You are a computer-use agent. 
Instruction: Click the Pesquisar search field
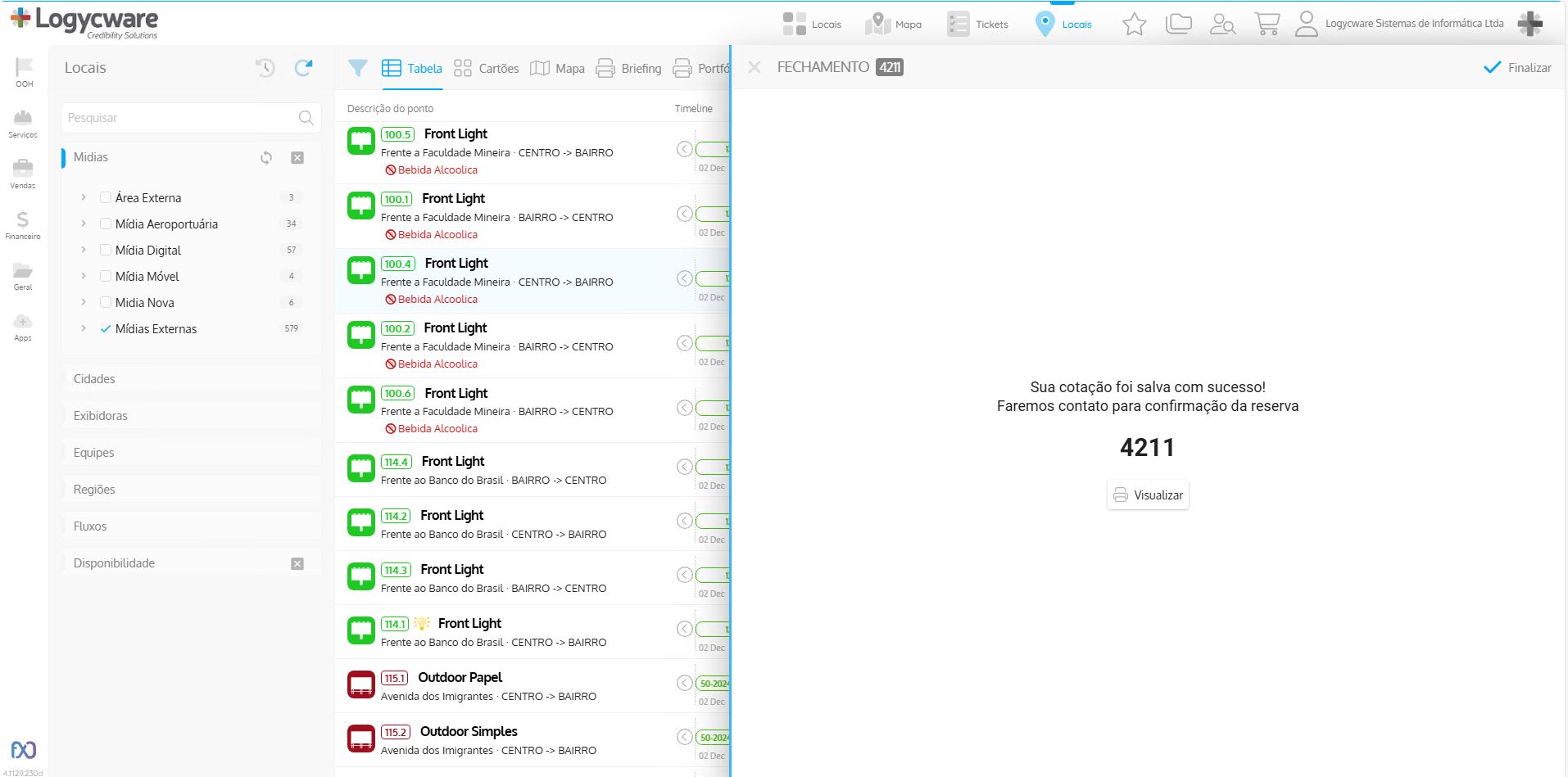191,118
